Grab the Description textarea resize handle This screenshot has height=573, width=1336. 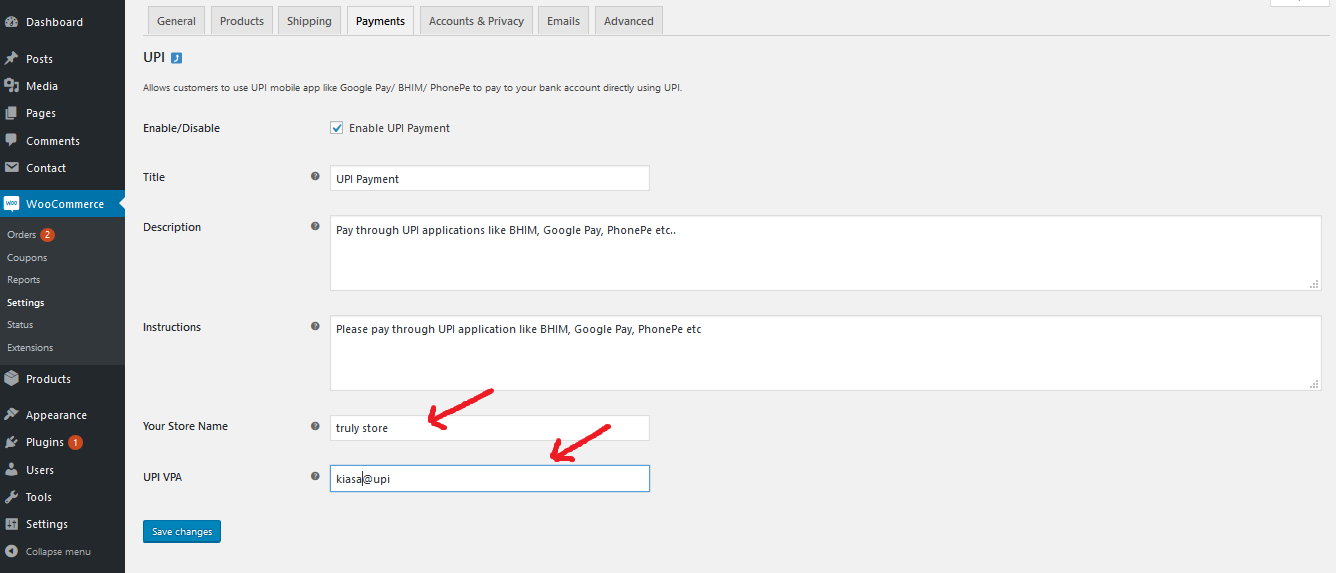pyautogui.click(x=1315, y=284)
